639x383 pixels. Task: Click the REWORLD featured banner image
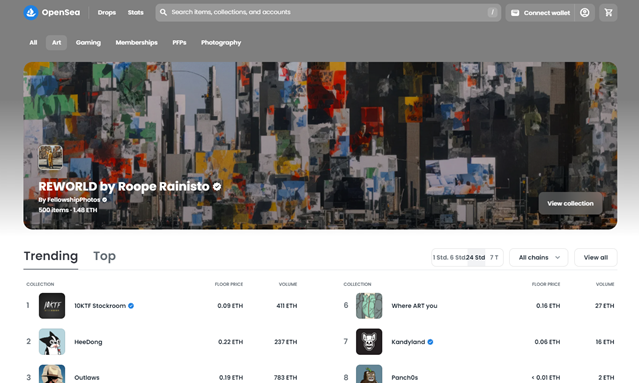(x=320, y=145)
